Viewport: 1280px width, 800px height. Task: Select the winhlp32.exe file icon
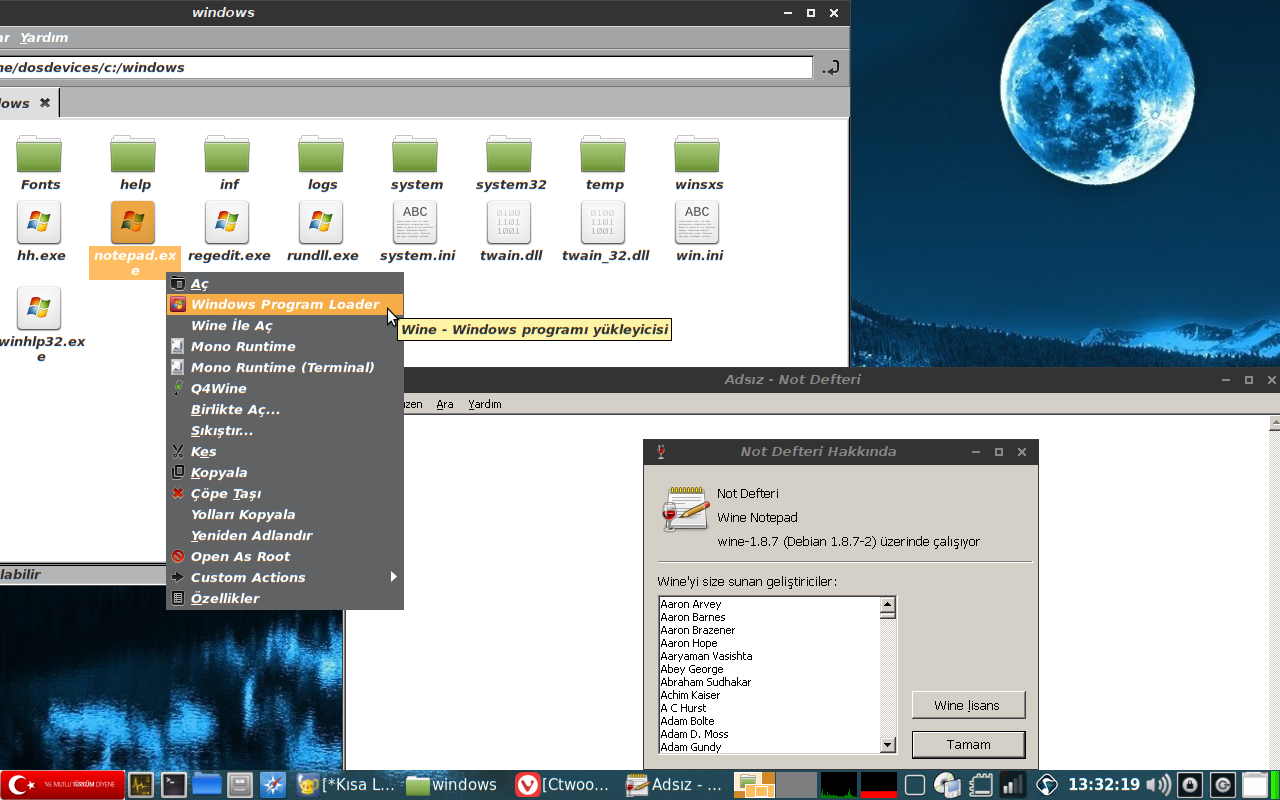39,308
